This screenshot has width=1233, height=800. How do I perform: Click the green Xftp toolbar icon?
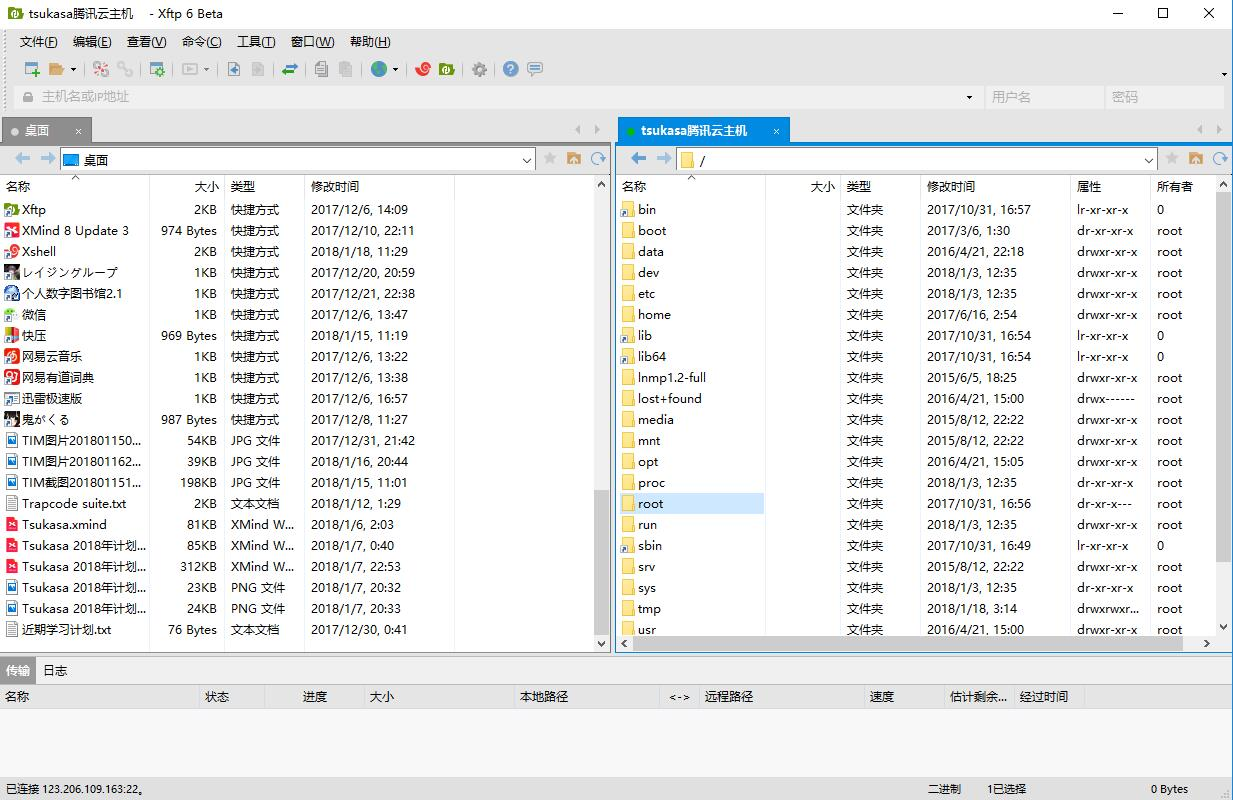447,69
